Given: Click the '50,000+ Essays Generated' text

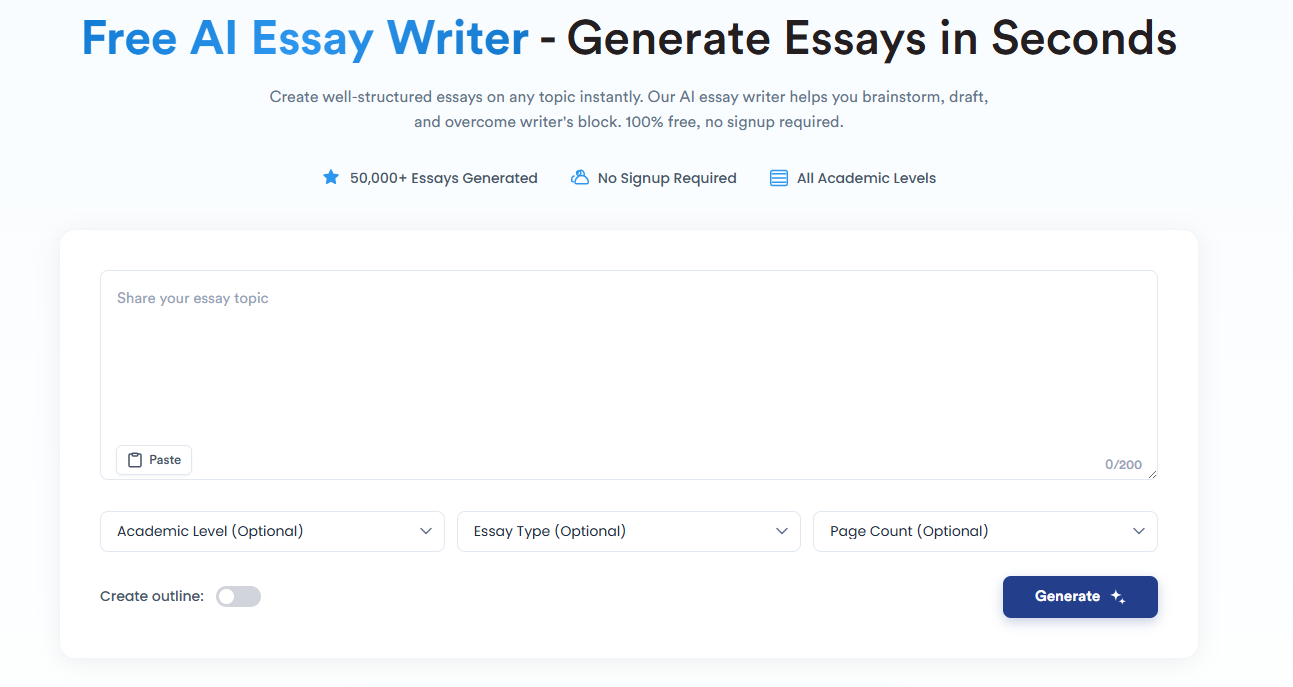Looking at the screenshot, I should [443, 178].
